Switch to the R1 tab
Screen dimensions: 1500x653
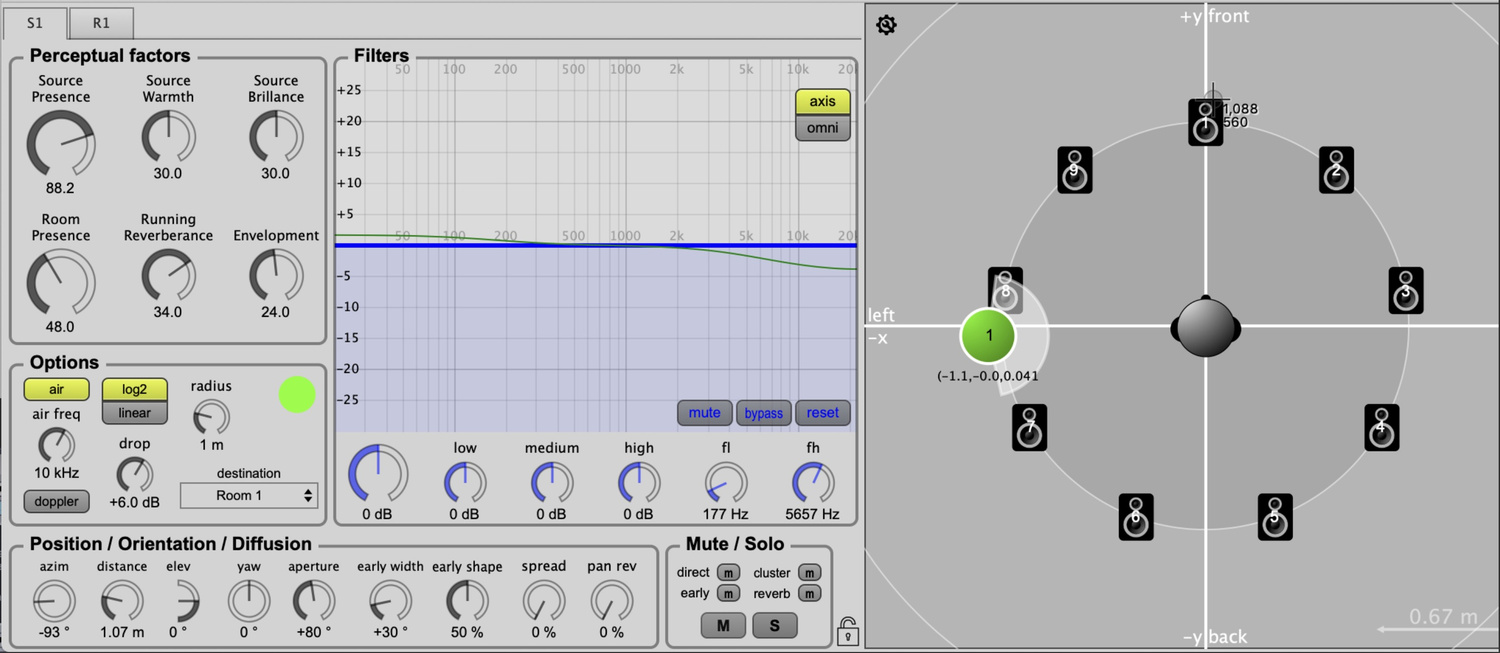101,23
